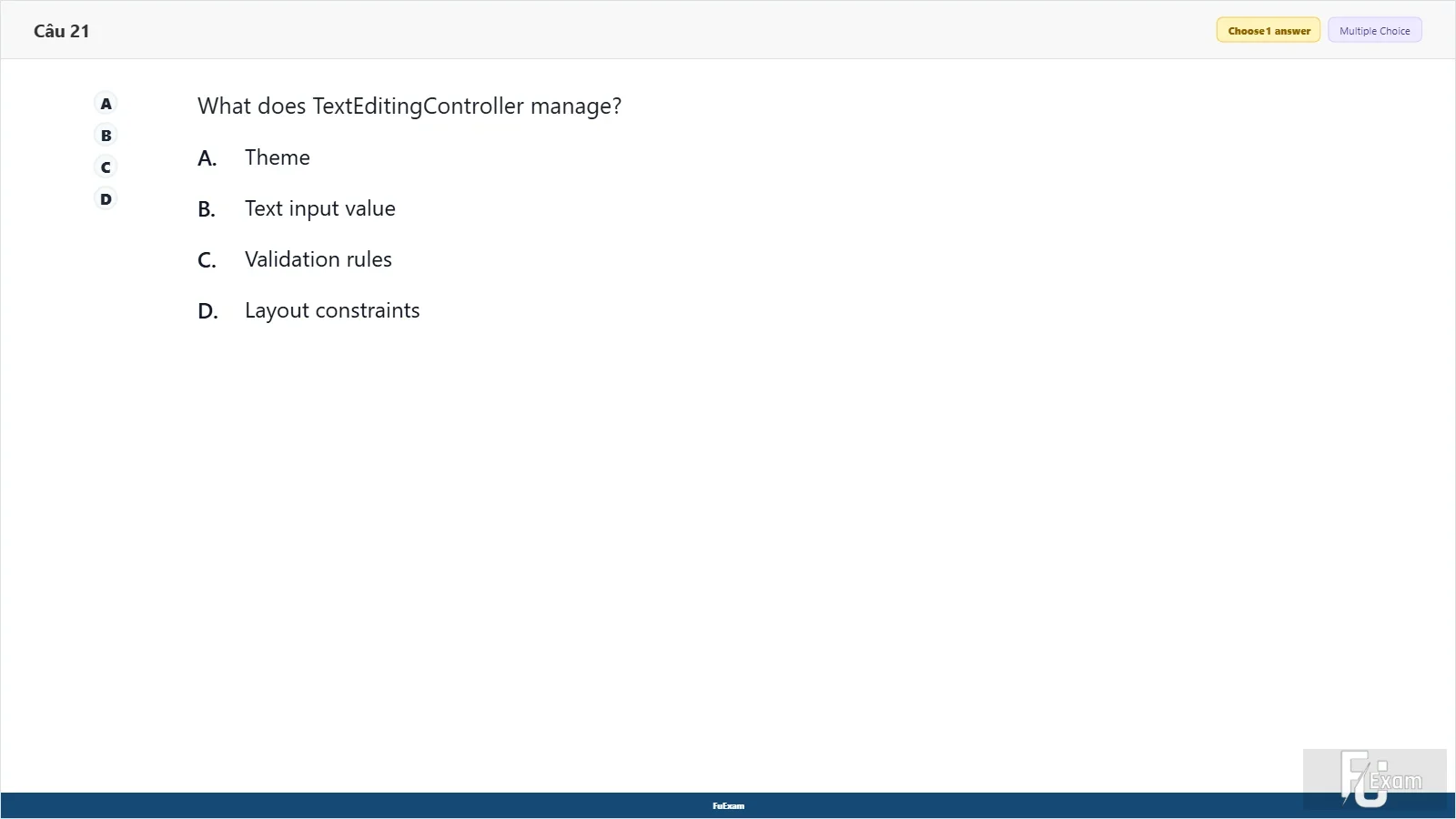Click the 'FuExam' label in footer bar
This screenshot has width=1456, height=819.
coord(728,806)
